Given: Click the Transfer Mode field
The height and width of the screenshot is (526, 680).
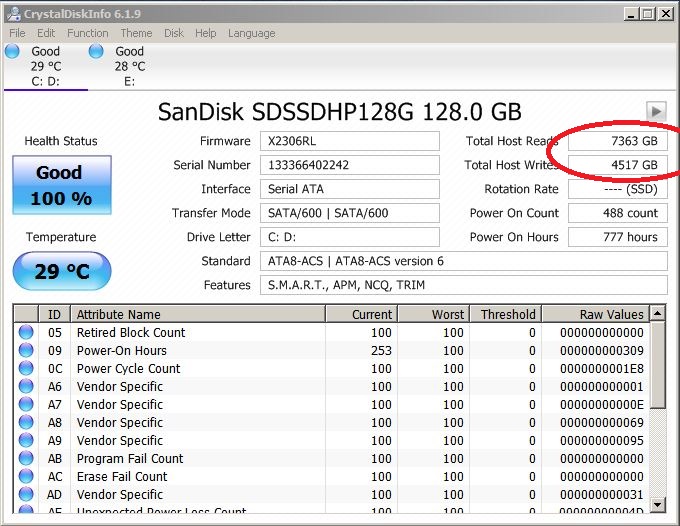Looking at the screenshot, I should [x=350, y=213].
